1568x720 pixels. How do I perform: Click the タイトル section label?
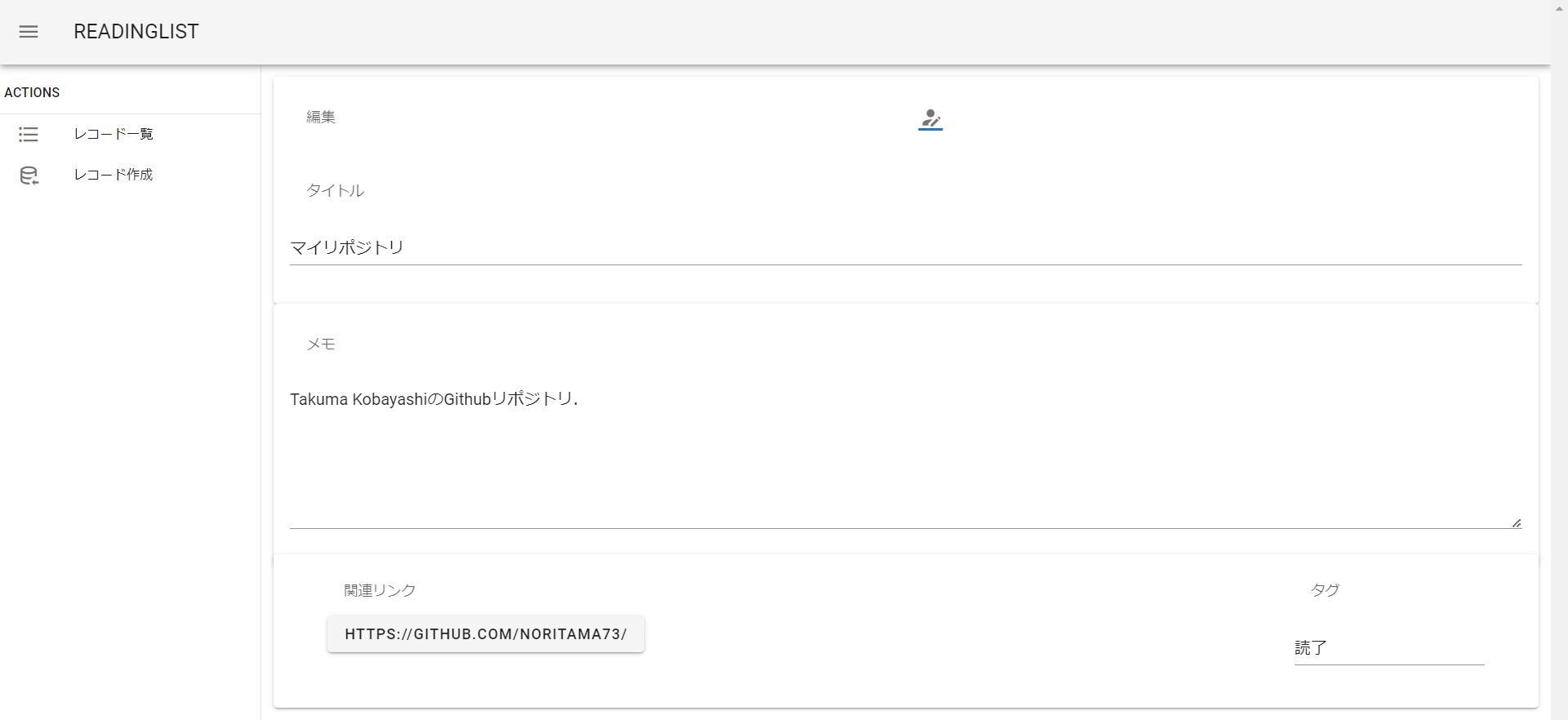click(x=335, y=190)
